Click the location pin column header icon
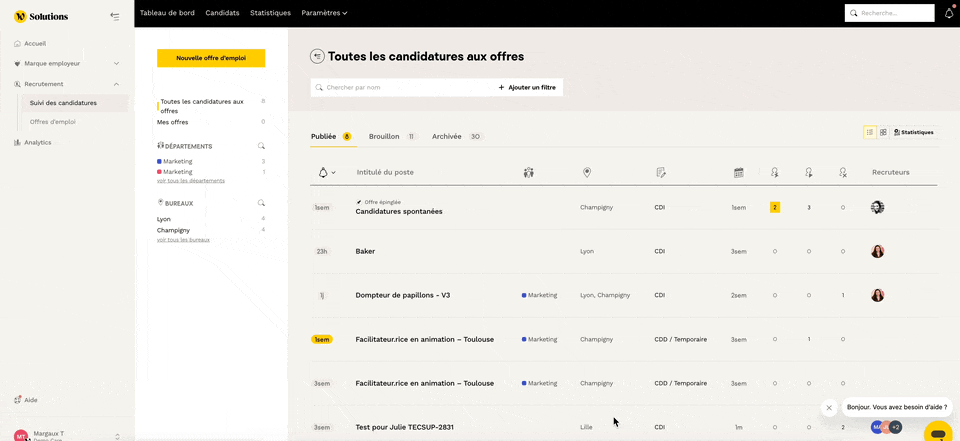Image resolution: width=960 pixels, height=441 pixels. [587, 172]
